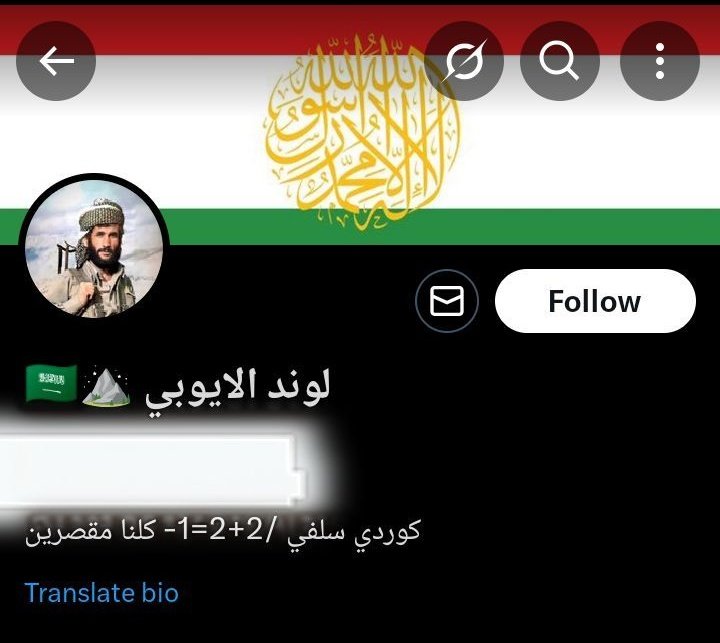The height and width of the screenshot is (643, 720).
Task: Tap the blurred username field
Action: [147, 469]
